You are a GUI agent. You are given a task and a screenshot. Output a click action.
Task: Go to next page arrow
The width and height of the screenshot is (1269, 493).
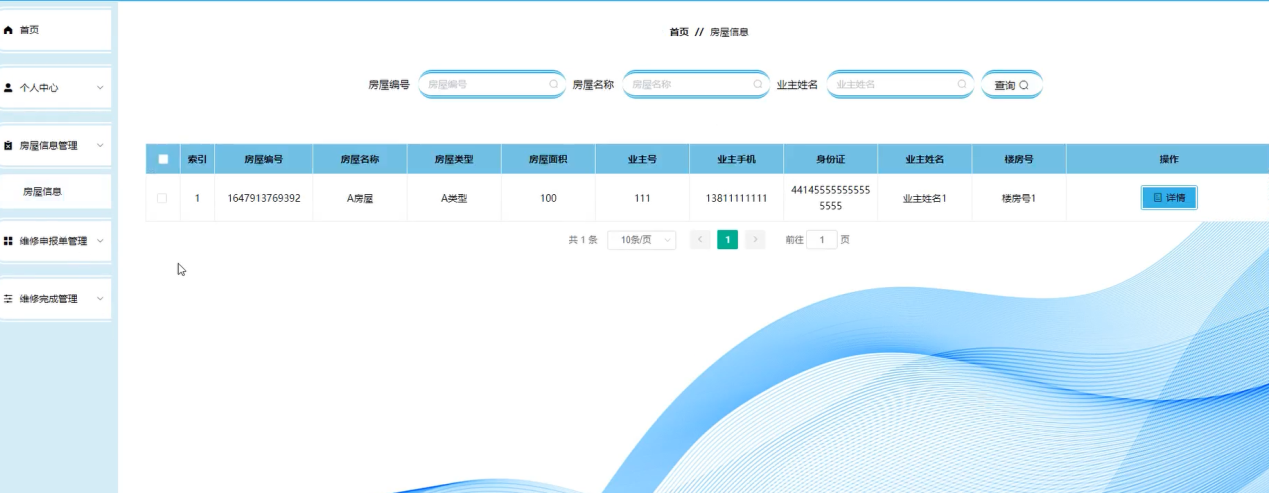(755, 240)
